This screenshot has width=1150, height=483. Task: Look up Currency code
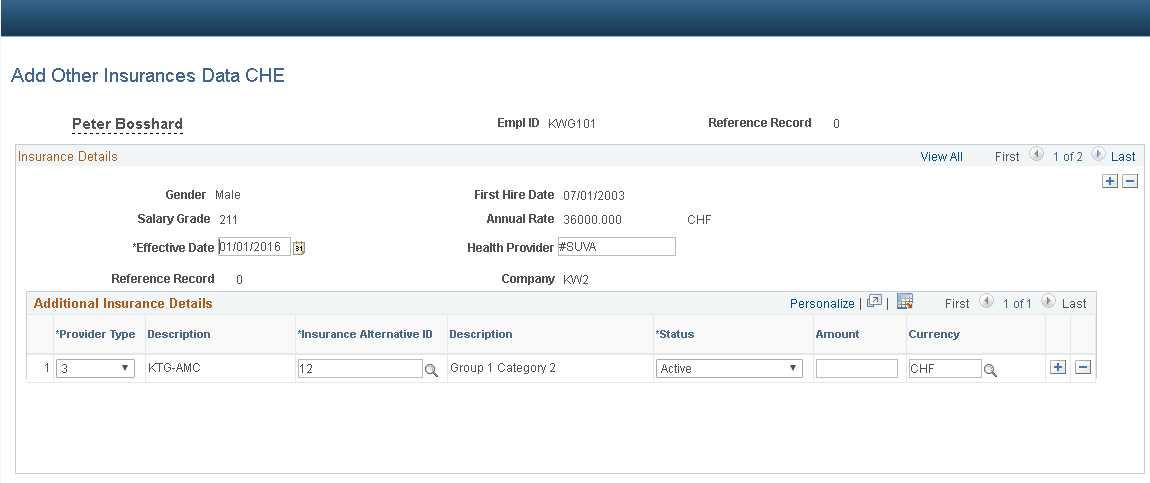pyautogui.click(x=990, y=370)
